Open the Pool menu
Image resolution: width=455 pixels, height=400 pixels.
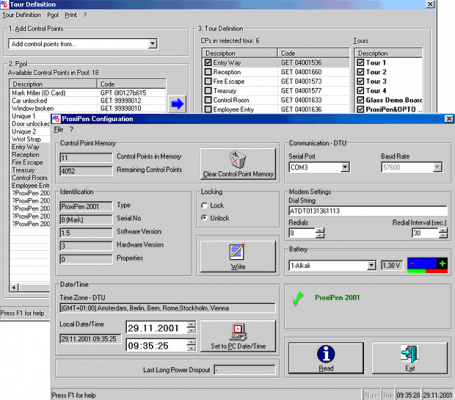pyautogui.click(x=53, y=15)
